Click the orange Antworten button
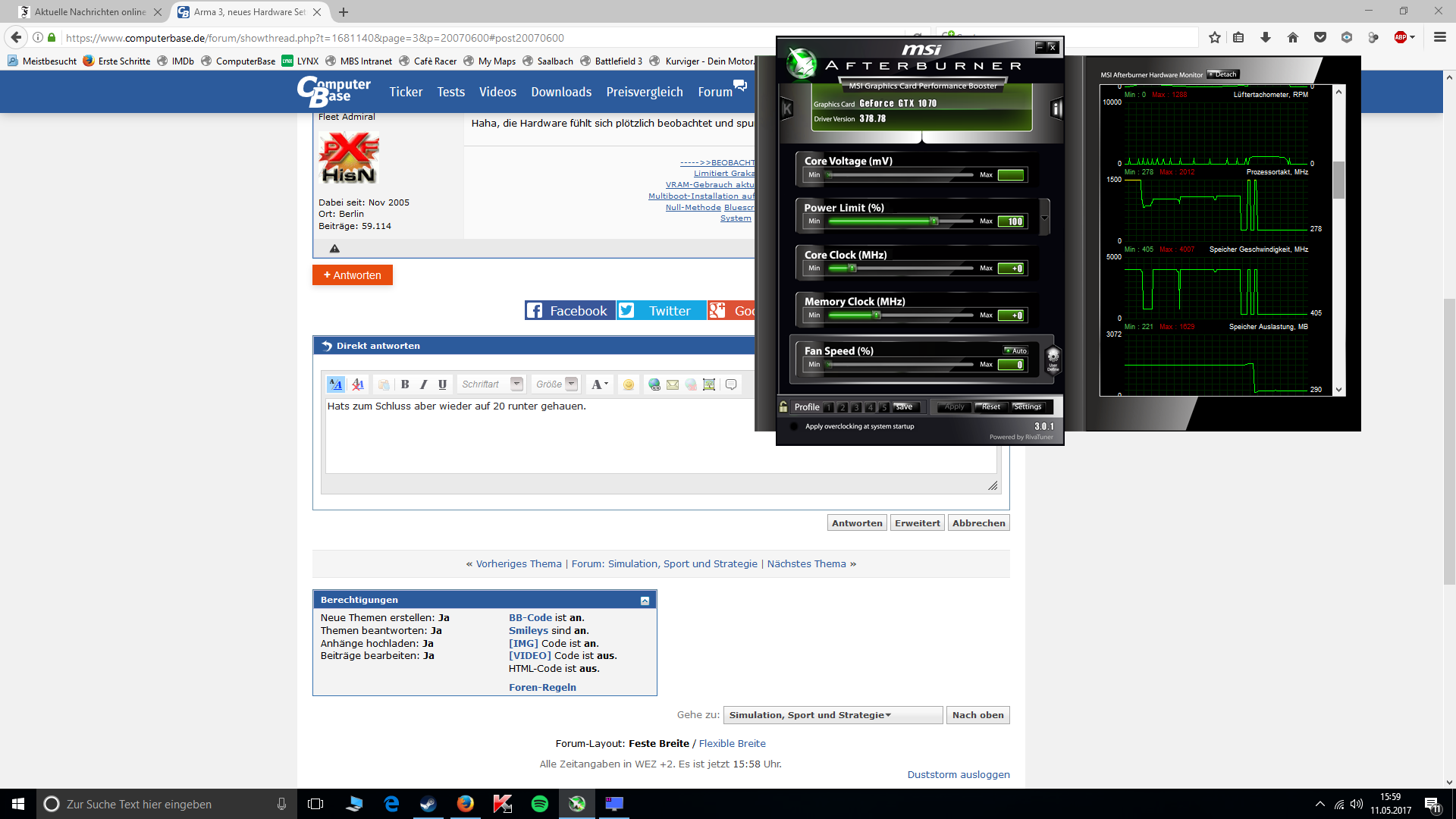Screen dimensions: 1456x819 (353, 275)
